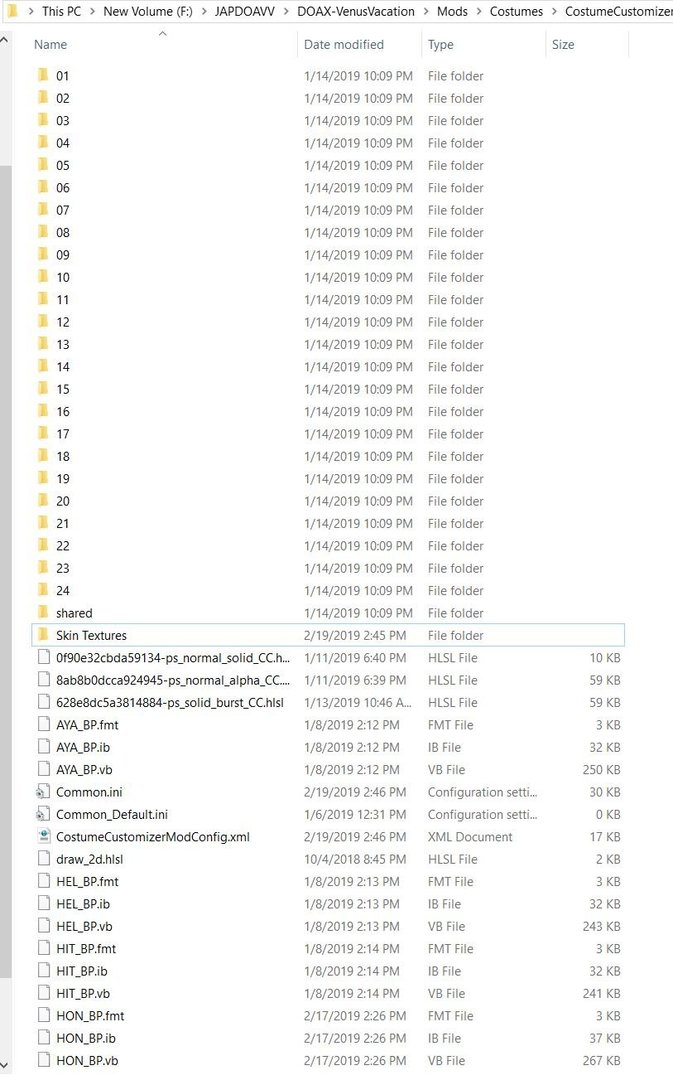Expand the chevron after DOAX-VenusVacation

click(426, 11)
